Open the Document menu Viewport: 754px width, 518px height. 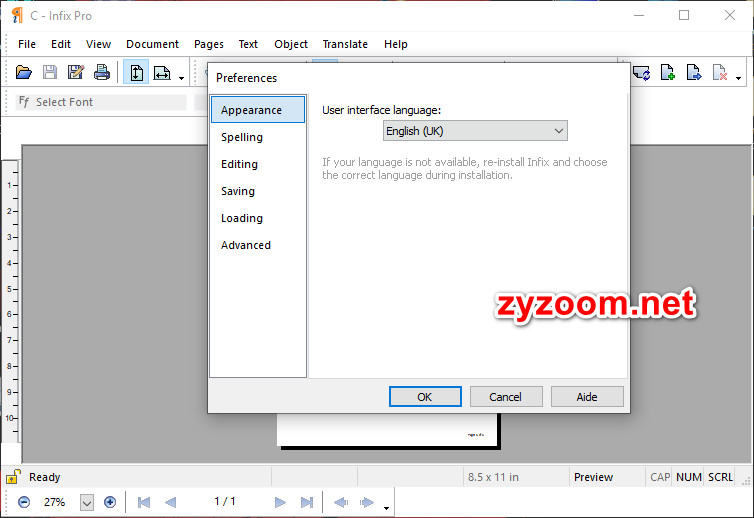coord(152,44)
